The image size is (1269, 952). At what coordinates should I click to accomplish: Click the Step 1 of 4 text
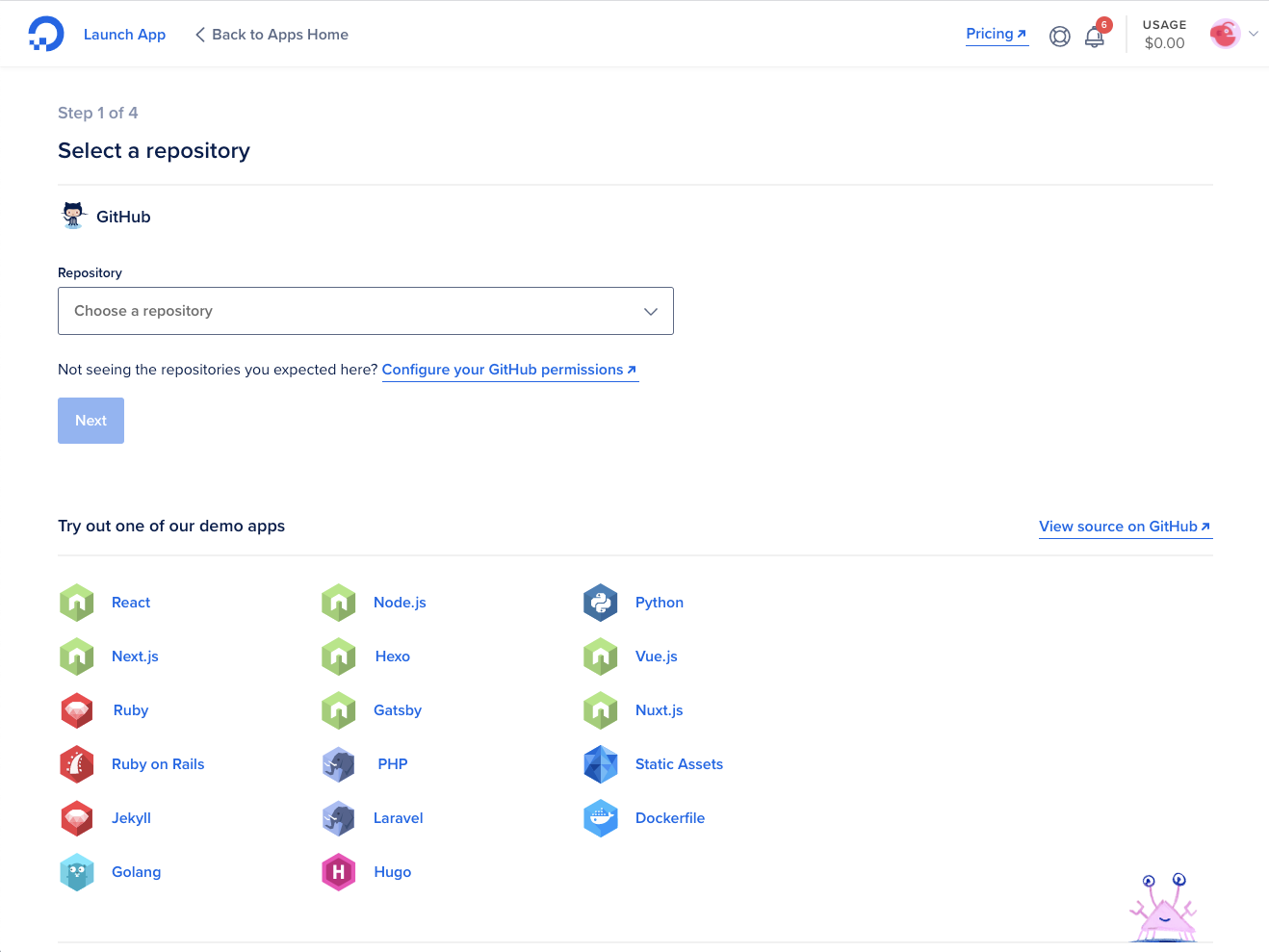pyautogui.click(x=98, y=113)
